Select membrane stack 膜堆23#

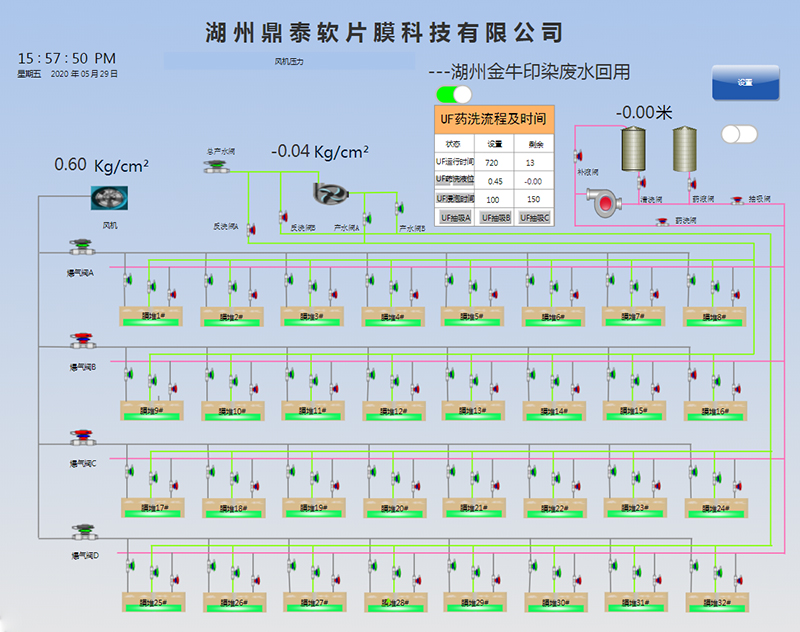636,508
